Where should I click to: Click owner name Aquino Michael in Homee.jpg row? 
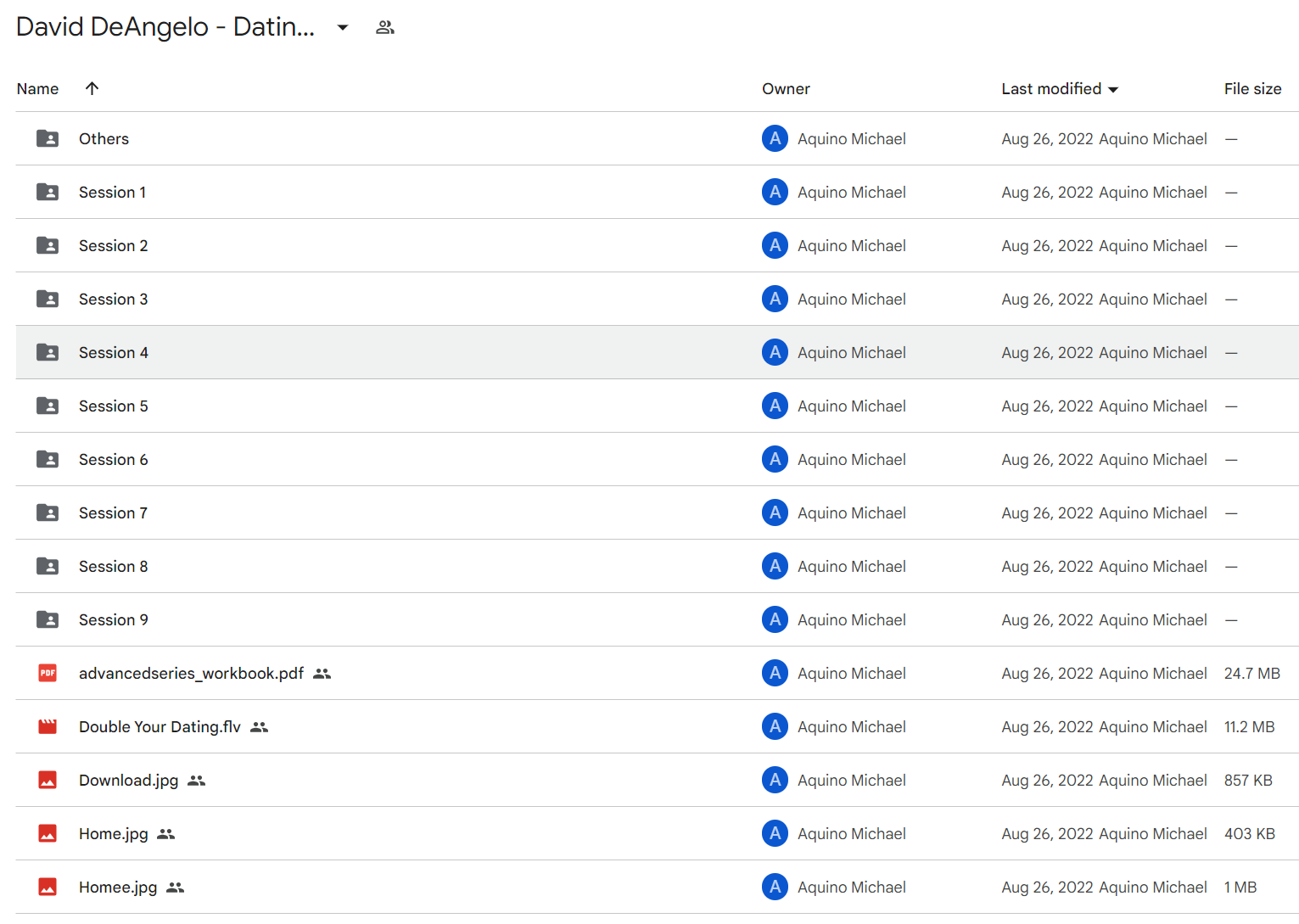851,887
